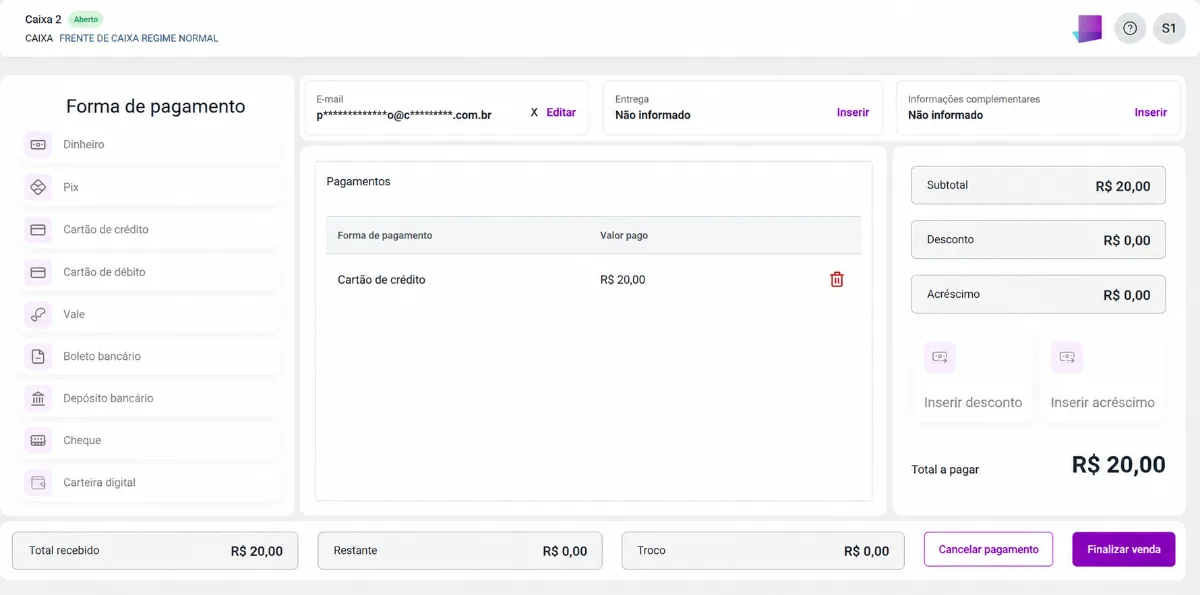1200x595 pixels.
Task: Click the Carteira digital wallet icon
Action: pos(38,482)
